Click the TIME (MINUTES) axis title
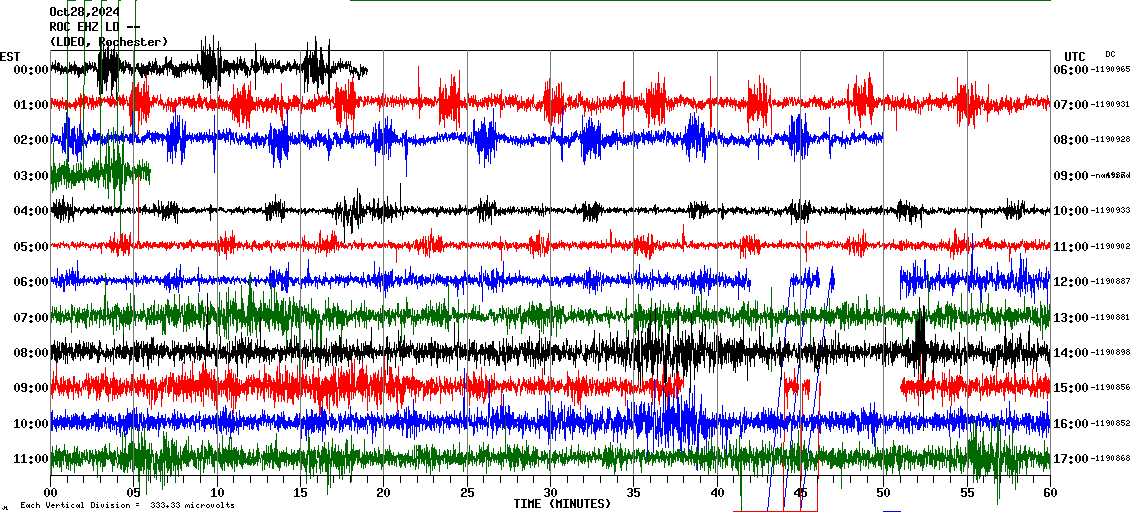This screenshot has height=519, width=1130. click(x=562, y=504)
